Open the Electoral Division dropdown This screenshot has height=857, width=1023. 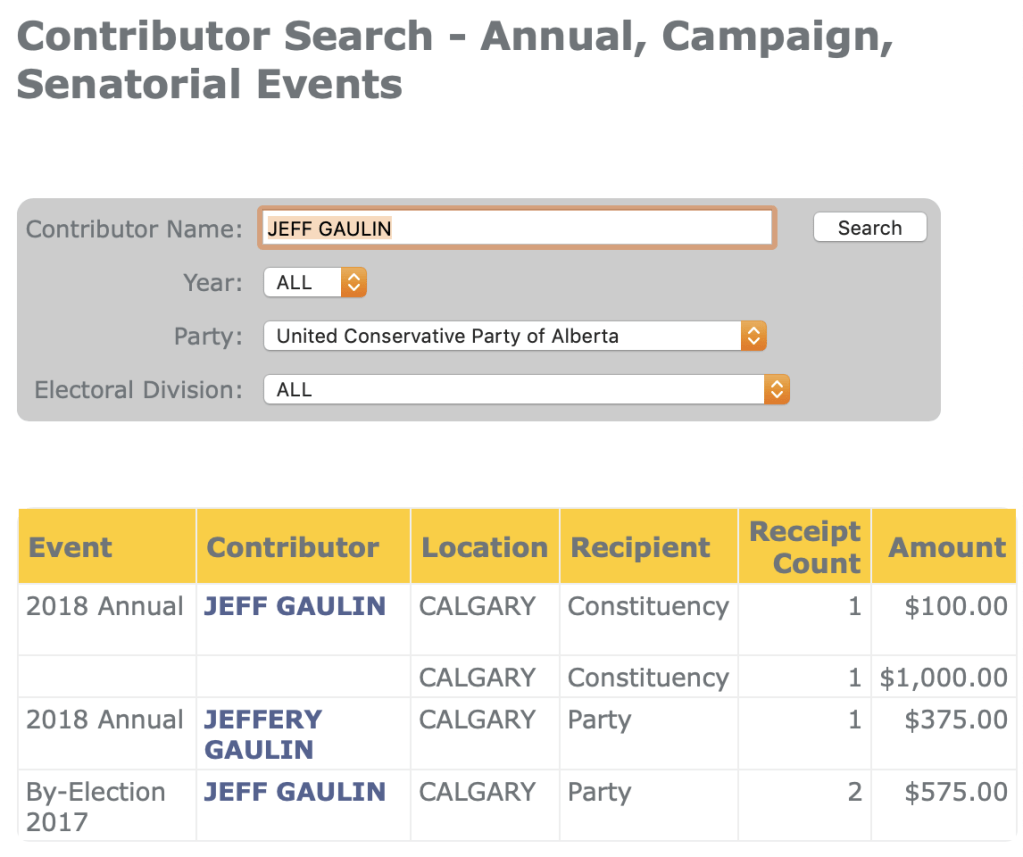[x=526, y=389]
